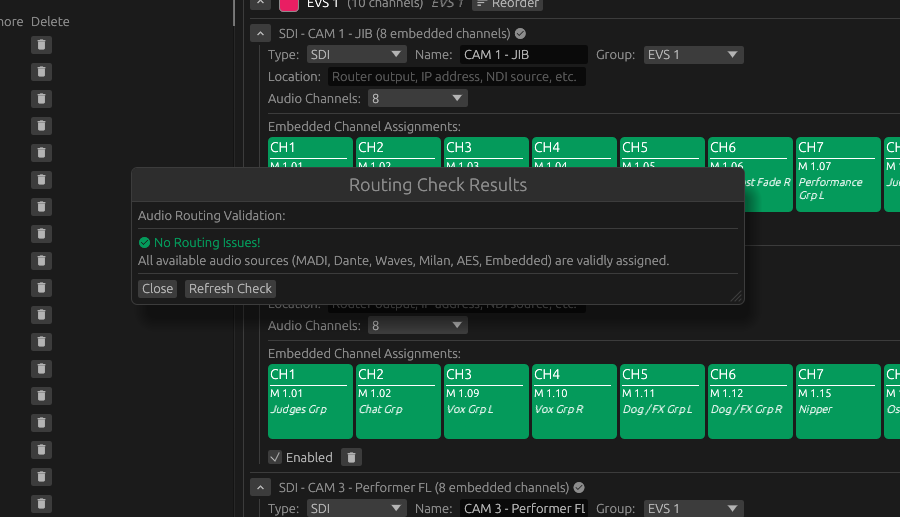Image resolution: width=900 pixels, height=517 pixels.
Task: Select CH2 card in CAM 1 - JIB assignments
Action: (x=398, y=152)
